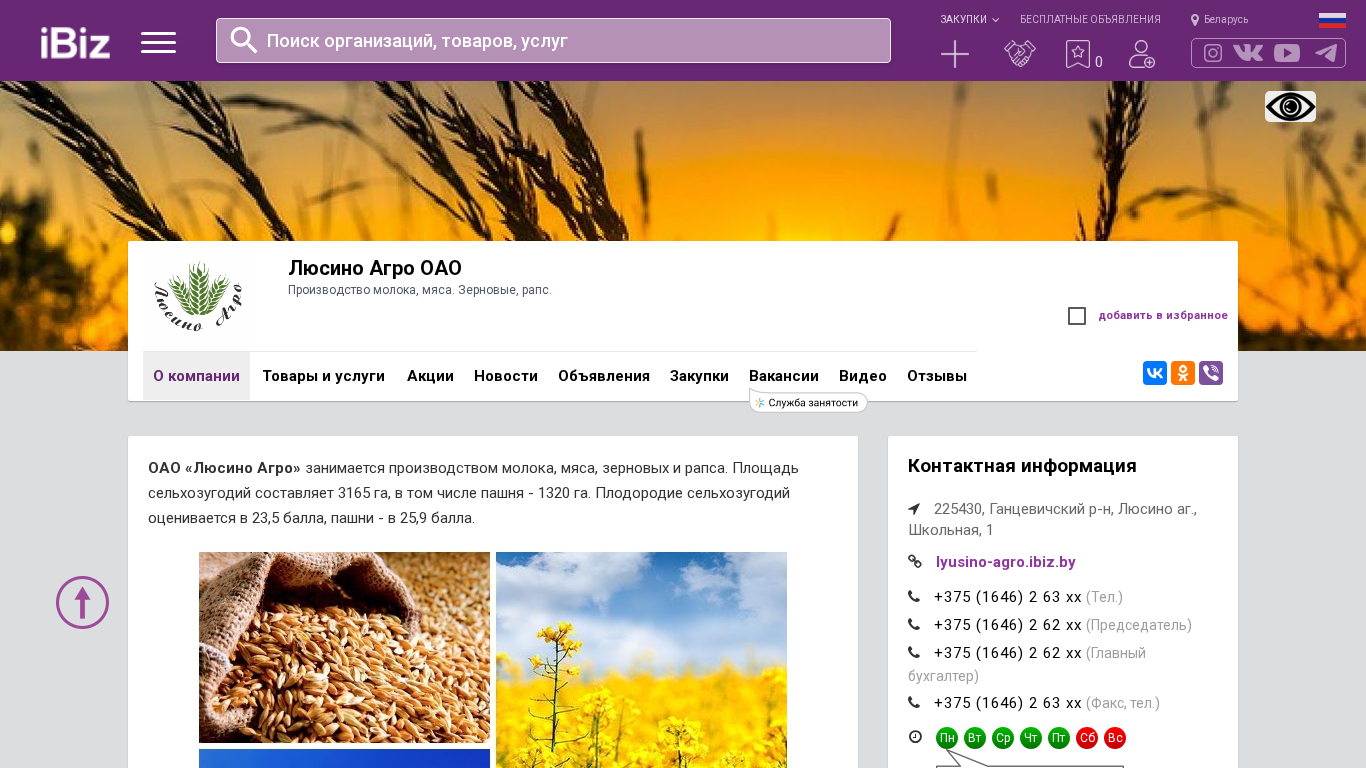Visit lyusino-agro.ibiz.by website link

tap(1006, 562)
